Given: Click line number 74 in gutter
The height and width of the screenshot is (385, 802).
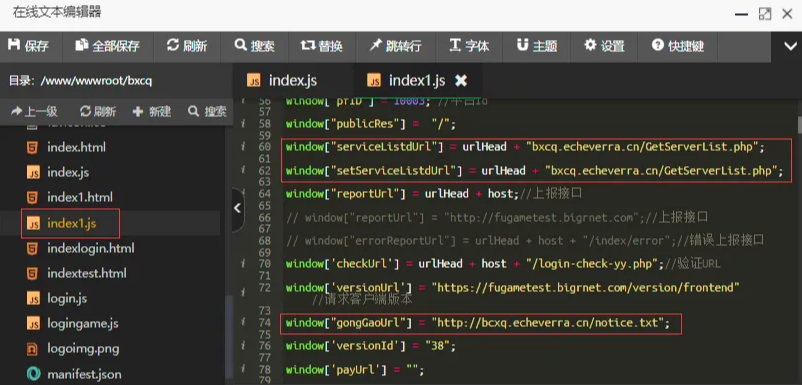Looking at the screenshot, I should pos(265,323).
